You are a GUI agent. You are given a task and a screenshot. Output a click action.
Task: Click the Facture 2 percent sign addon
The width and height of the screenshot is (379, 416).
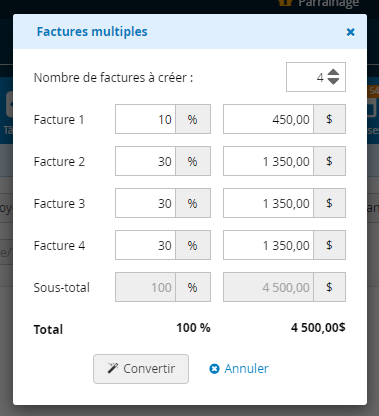(x=193, y=161)
